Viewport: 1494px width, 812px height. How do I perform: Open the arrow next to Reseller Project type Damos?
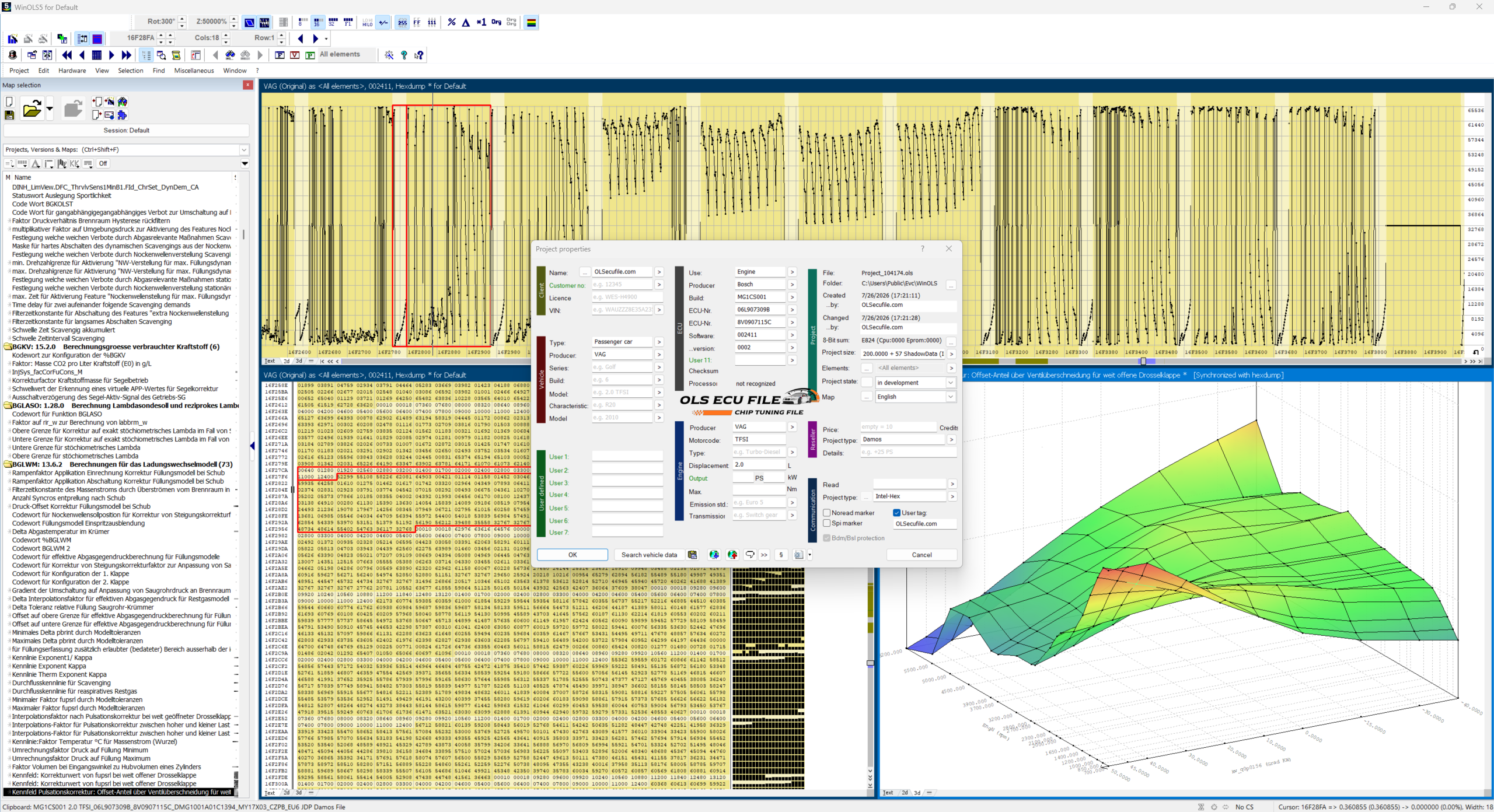point(952,439)
